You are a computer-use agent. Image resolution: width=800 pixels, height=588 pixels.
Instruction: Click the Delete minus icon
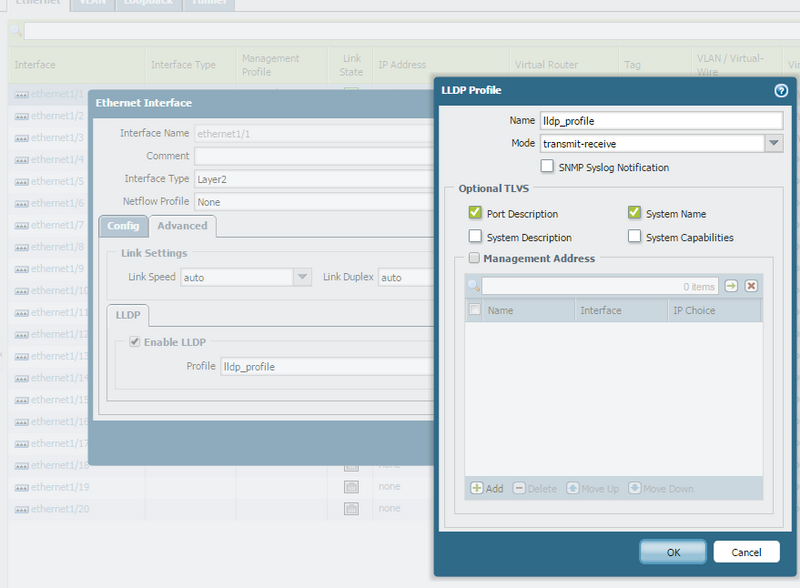point(519,488)
